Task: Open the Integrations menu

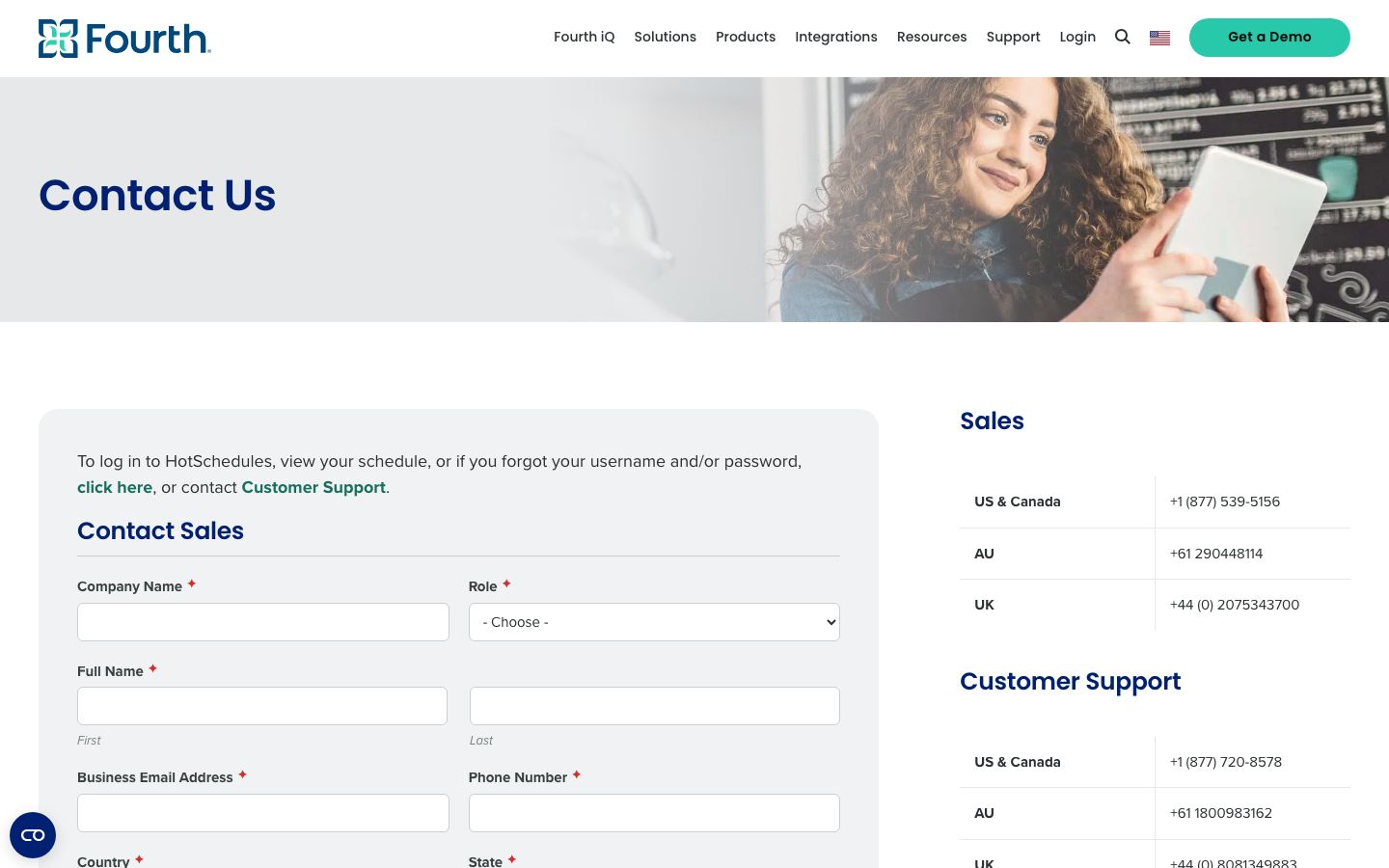Action: click(836, 37)
